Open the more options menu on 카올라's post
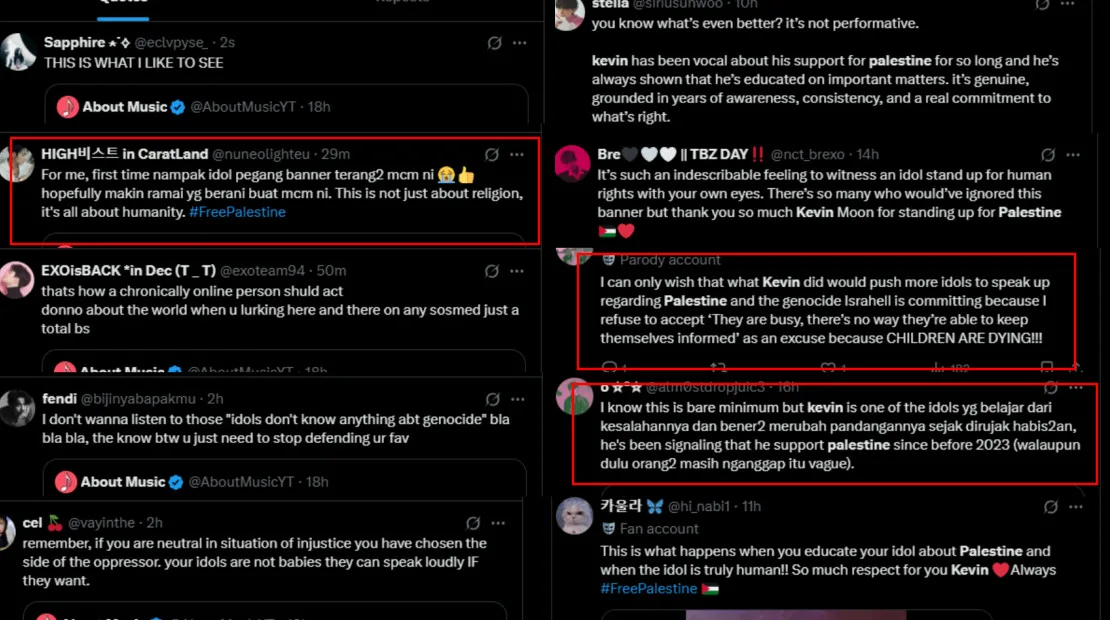Screen dimensions: 1110x620 click(x=1074, y=507)
